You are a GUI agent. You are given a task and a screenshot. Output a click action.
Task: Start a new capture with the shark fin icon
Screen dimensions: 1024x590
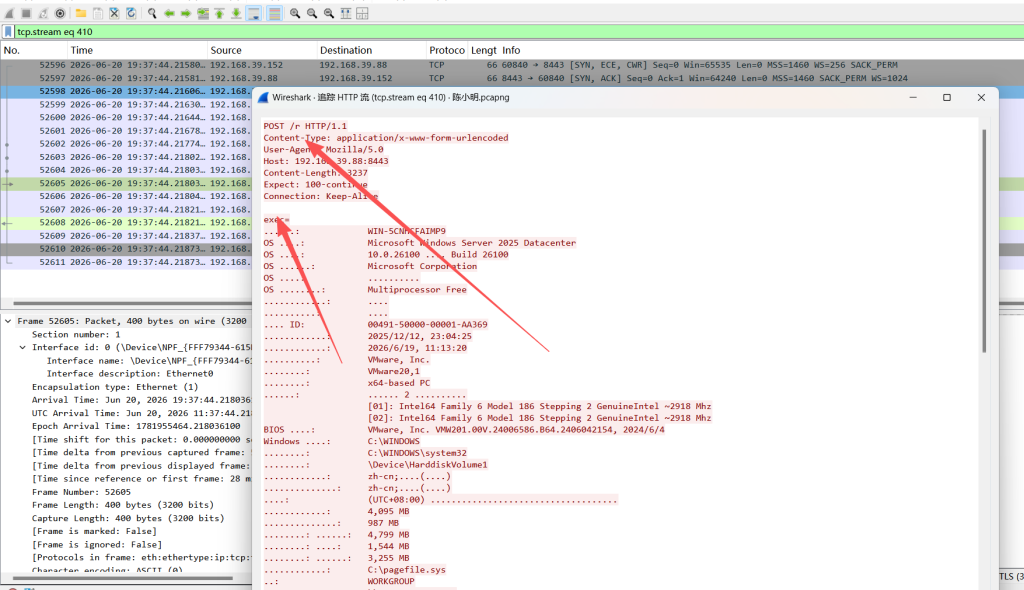pyautogui.click(x=9, y=13)
